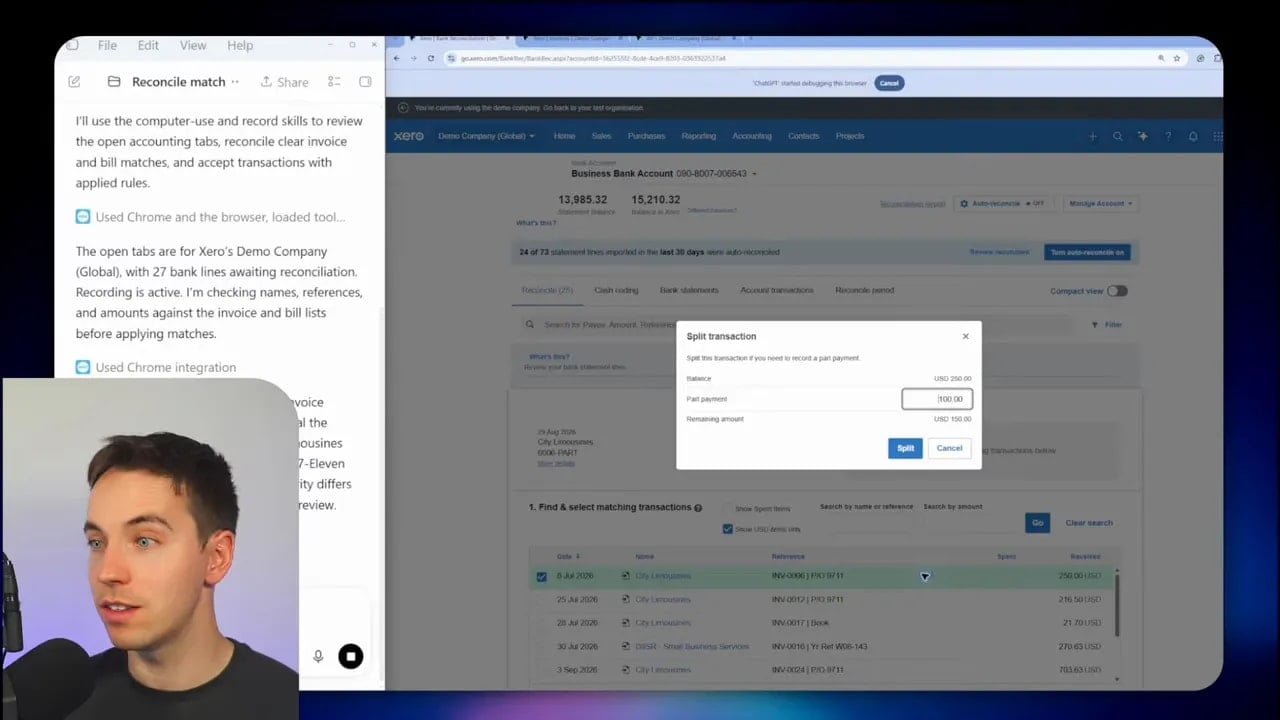Open the Reconcile match options dots

pos(235,82)
